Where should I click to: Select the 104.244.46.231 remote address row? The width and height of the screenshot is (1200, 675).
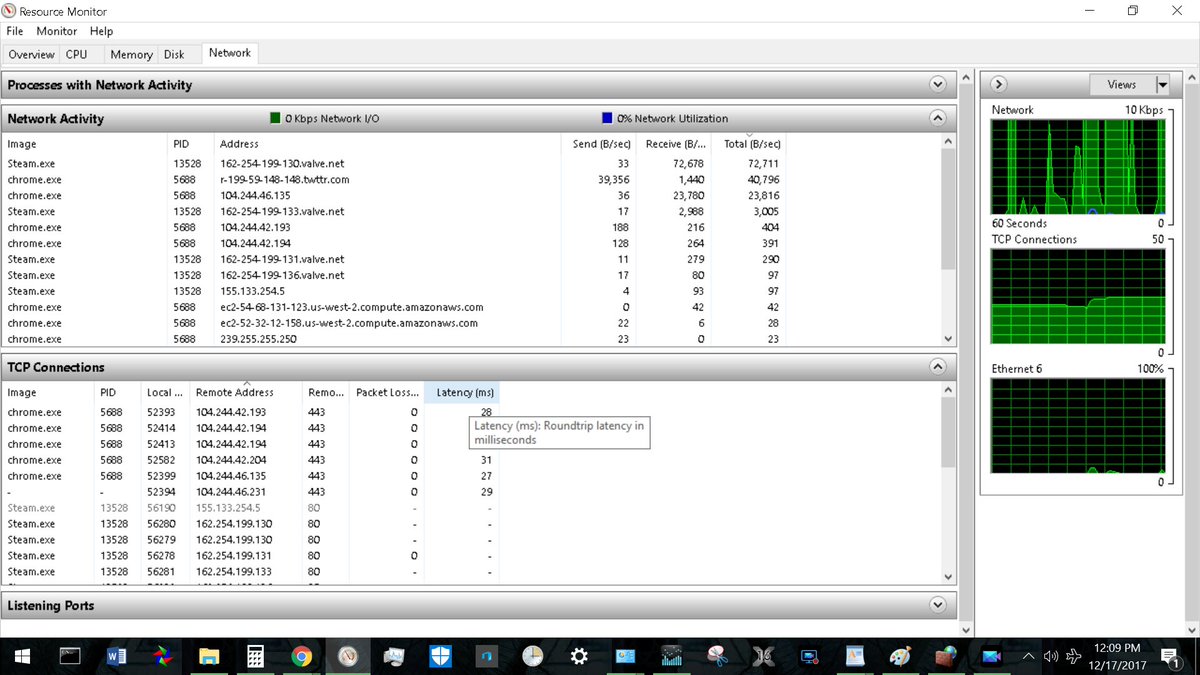250,492
